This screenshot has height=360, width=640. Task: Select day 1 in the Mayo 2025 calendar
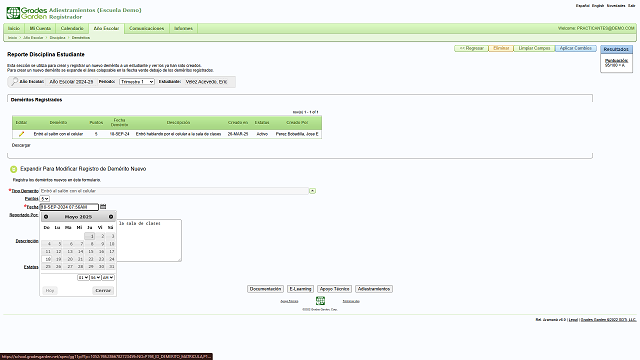pos(90,236)
